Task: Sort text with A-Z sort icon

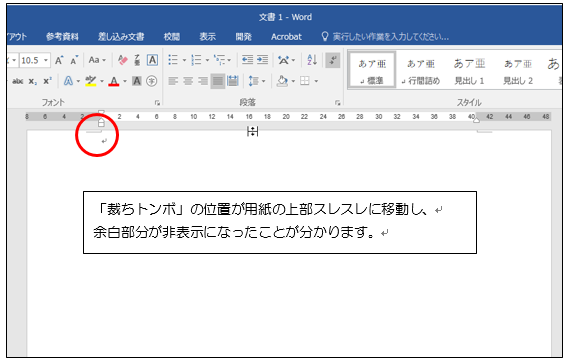Action: tap(312, 60)
